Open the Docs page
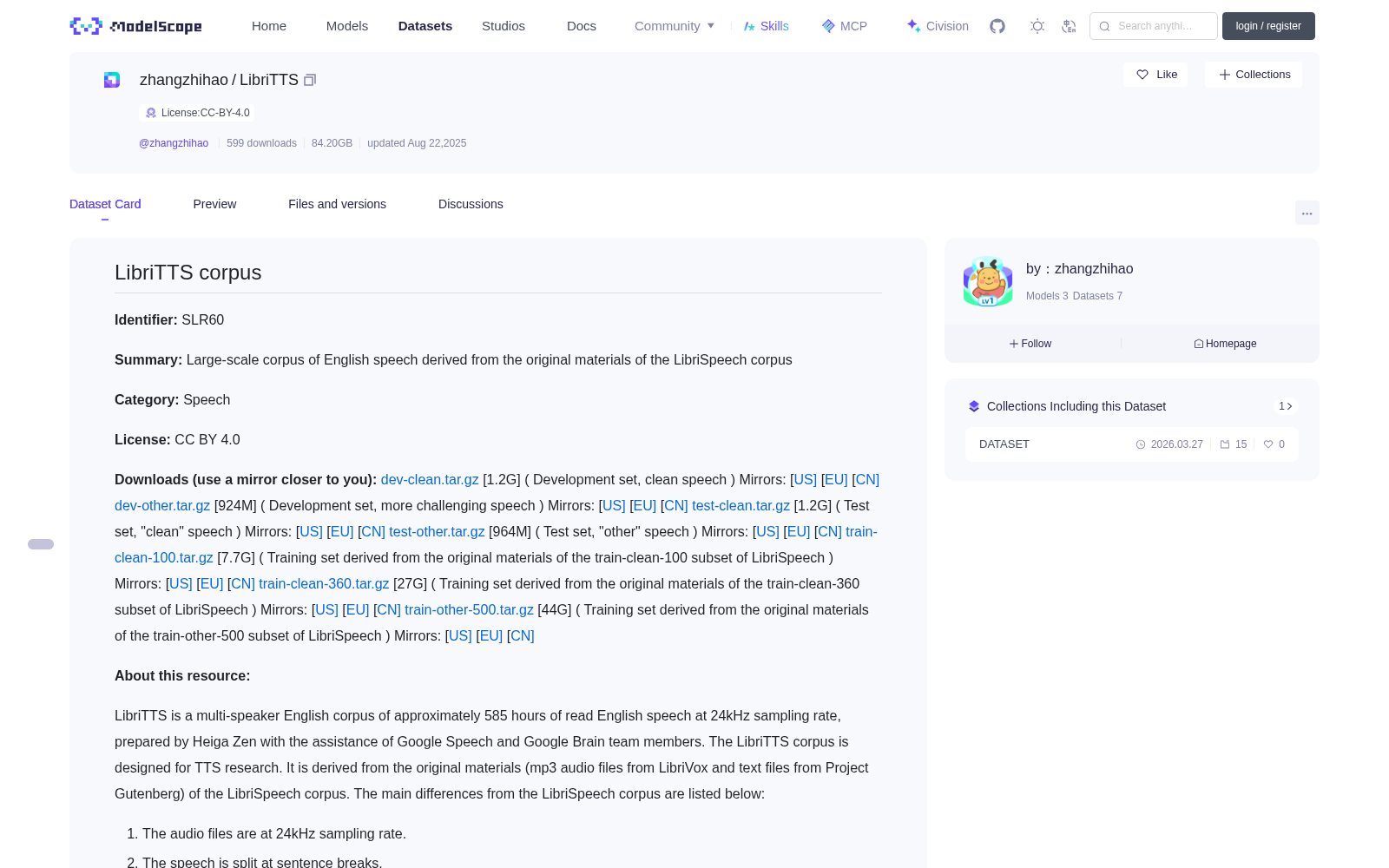Image resolution: width=1389 pixels, height=868 pixels. point(582,26)
